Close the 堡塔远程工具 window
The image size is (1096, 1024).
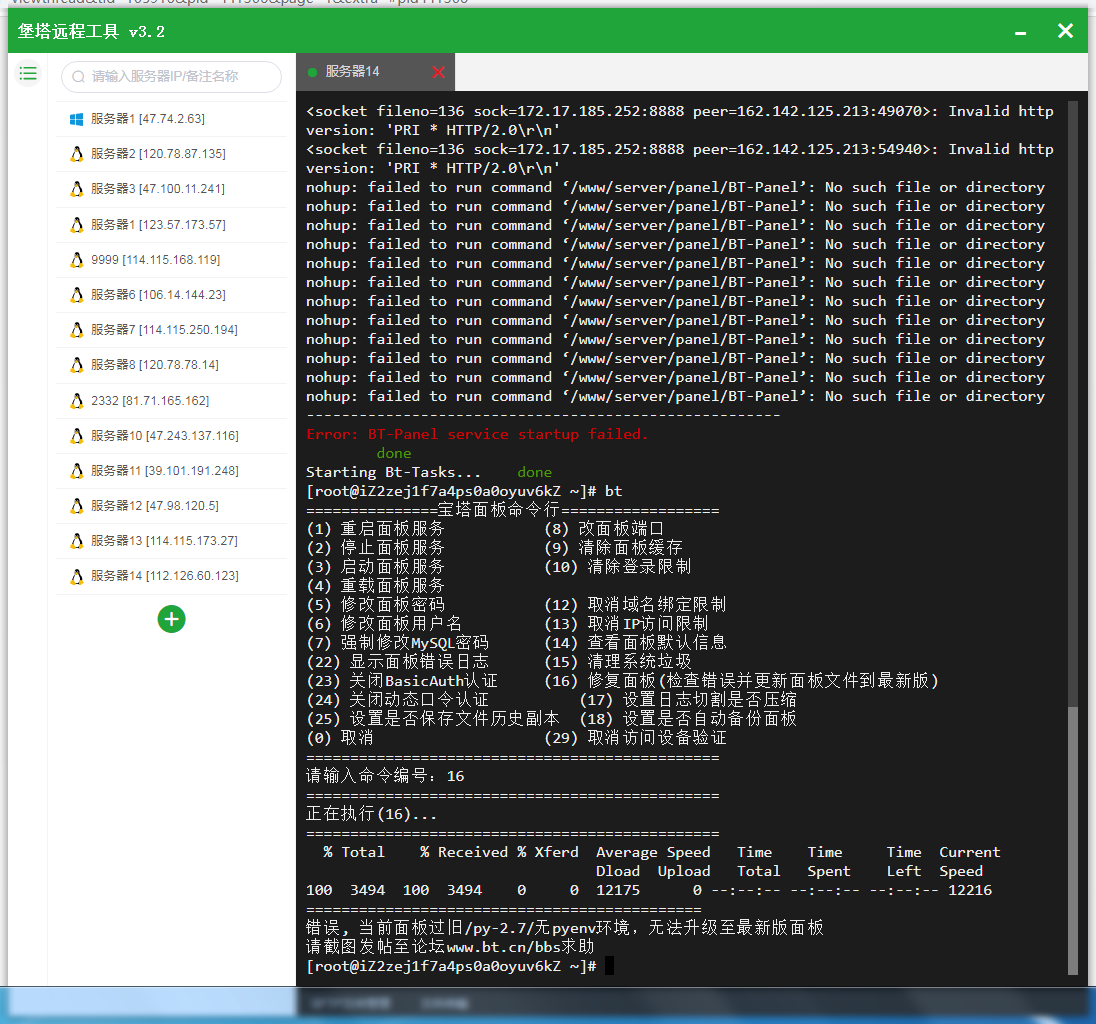pyautogui.click(x=1065, y=31)
